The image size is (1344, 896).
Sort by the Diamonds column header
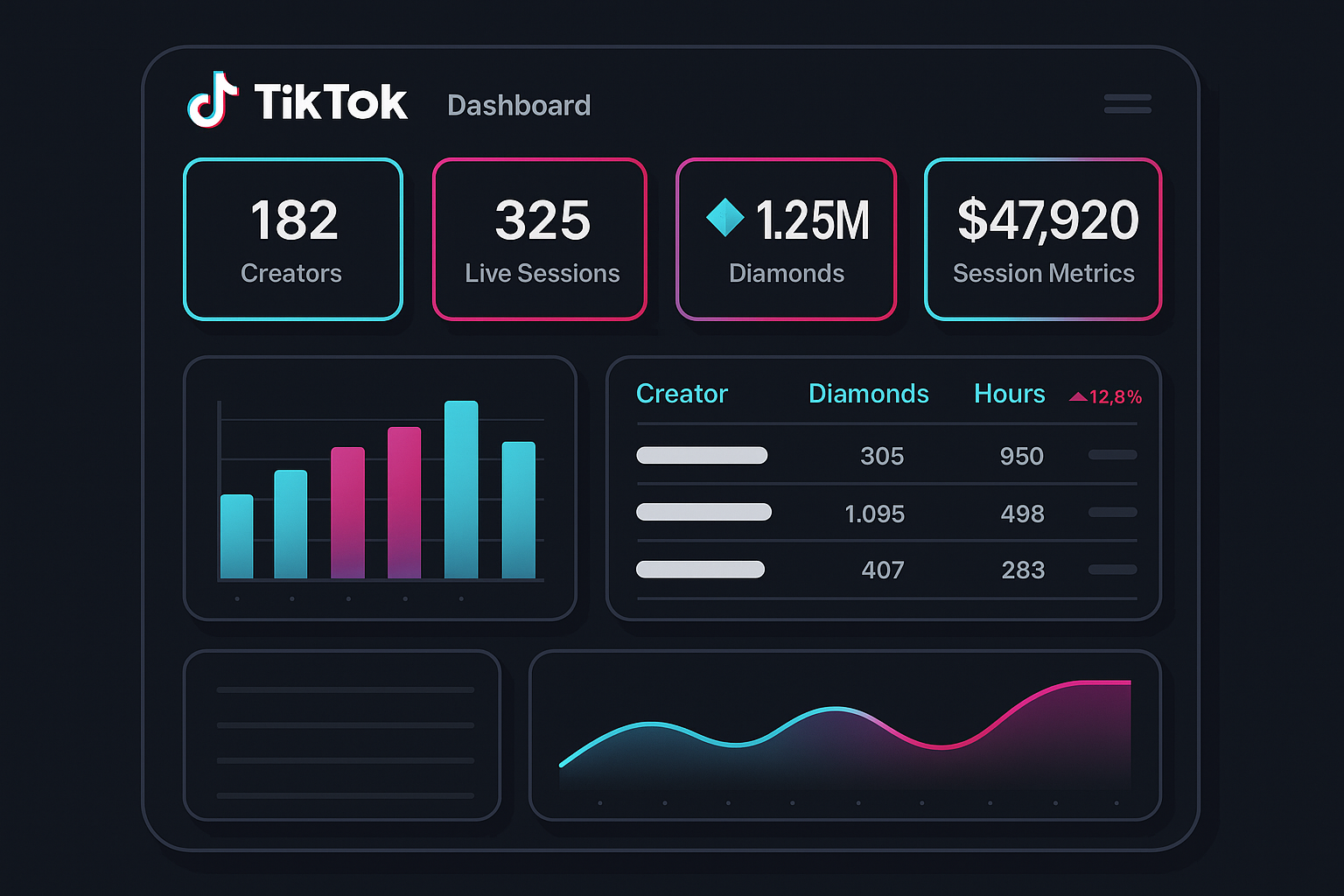point(868,394)
